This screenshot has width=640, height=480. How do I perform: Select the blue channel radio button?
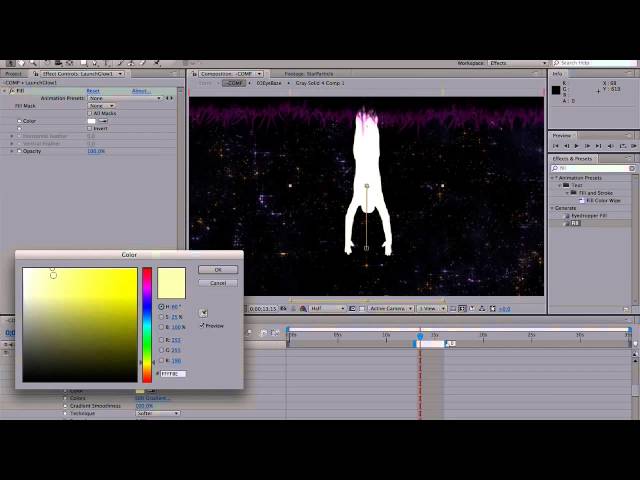pyautogui.click(x=161, y=360)
